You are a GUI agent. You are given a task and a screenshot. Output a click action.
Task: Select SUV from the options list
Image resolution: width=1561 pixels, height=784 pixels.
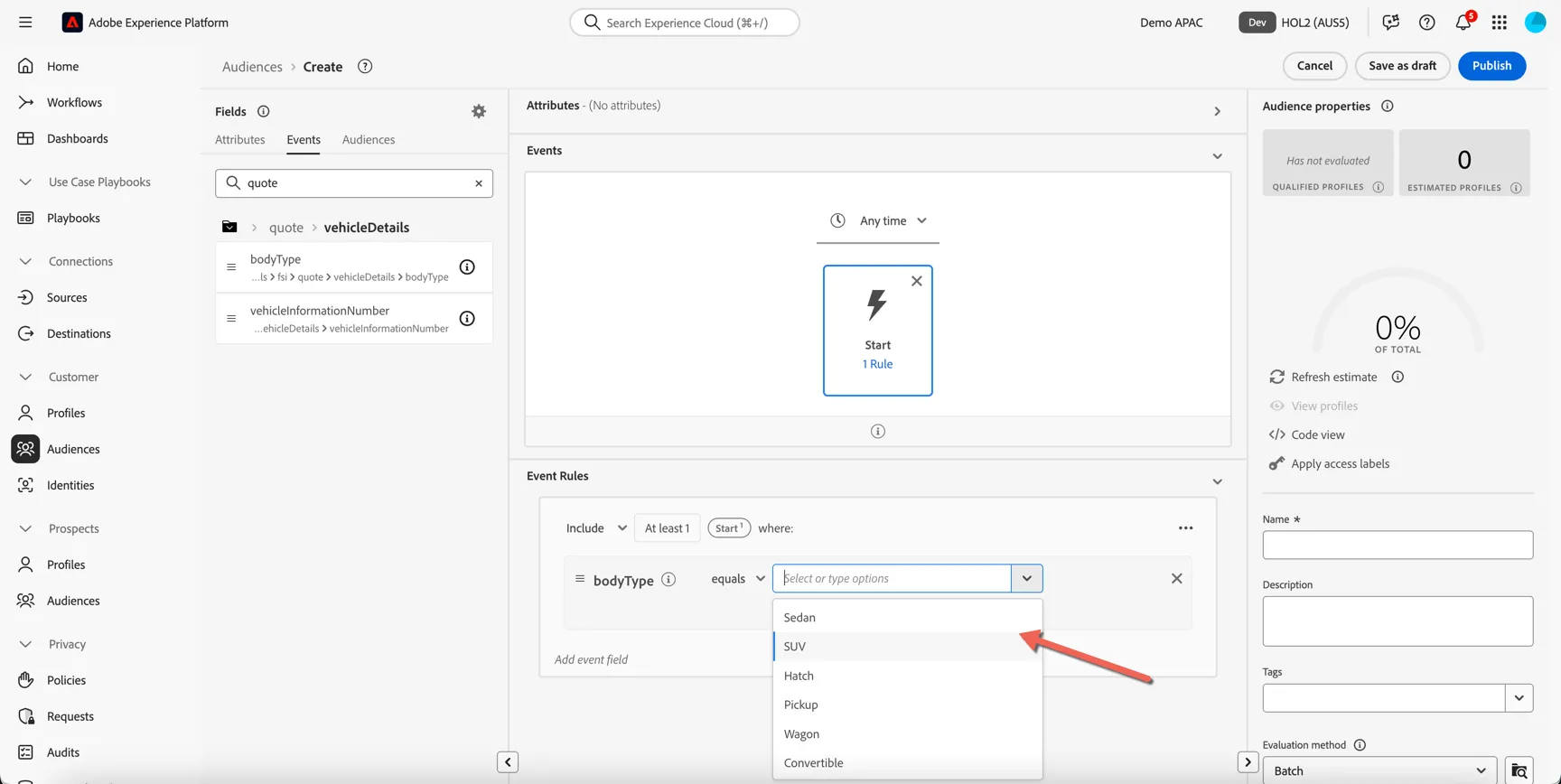pyautogui.click(x=908, y=647)
